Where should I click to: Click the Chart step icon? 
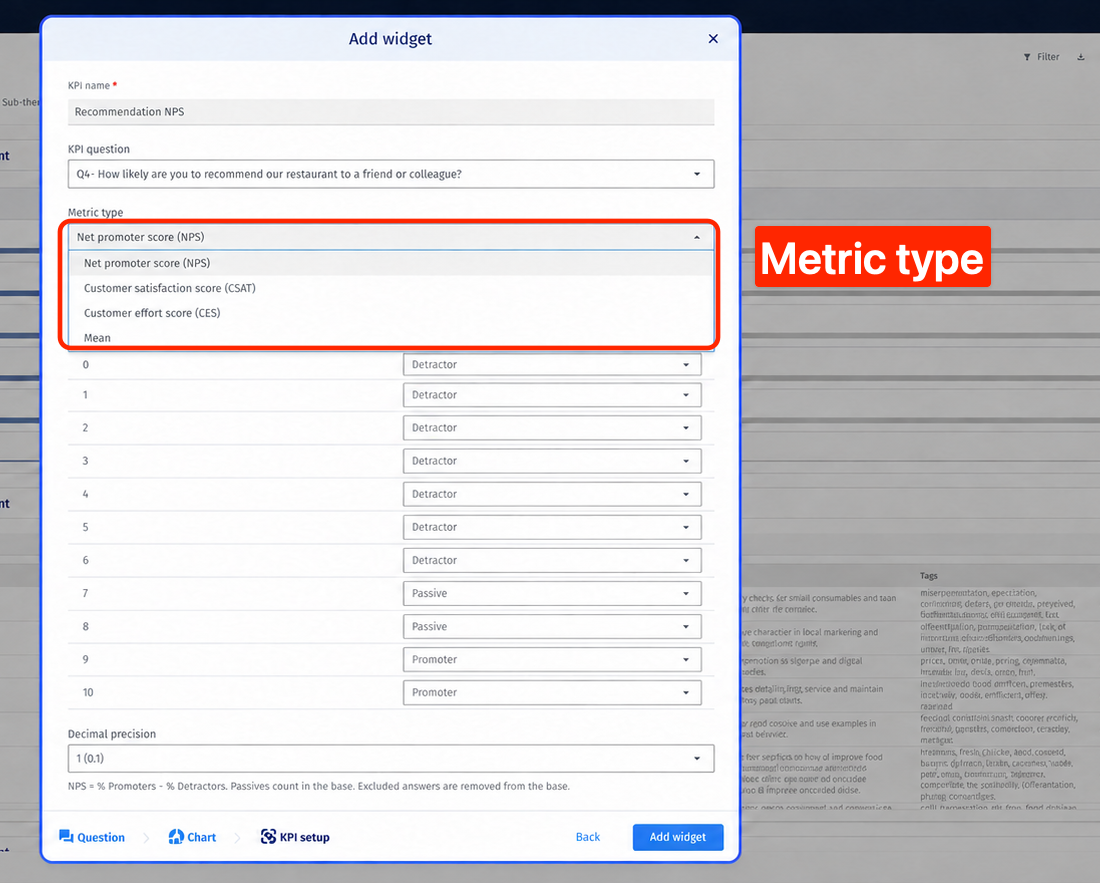[x=176, y=836]
